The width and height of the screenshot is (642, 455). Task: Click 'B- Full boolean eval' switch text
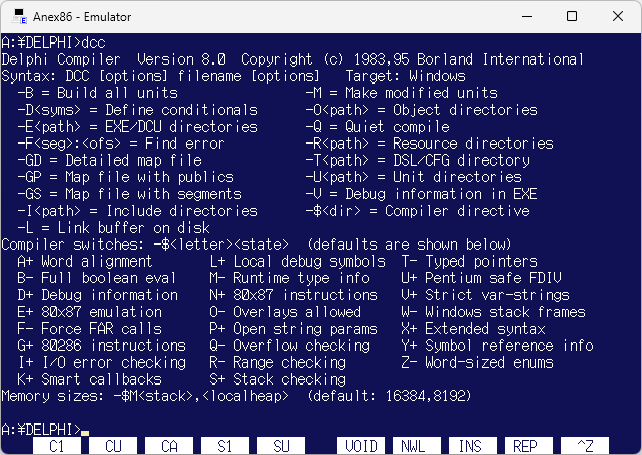tap(97, 278)
